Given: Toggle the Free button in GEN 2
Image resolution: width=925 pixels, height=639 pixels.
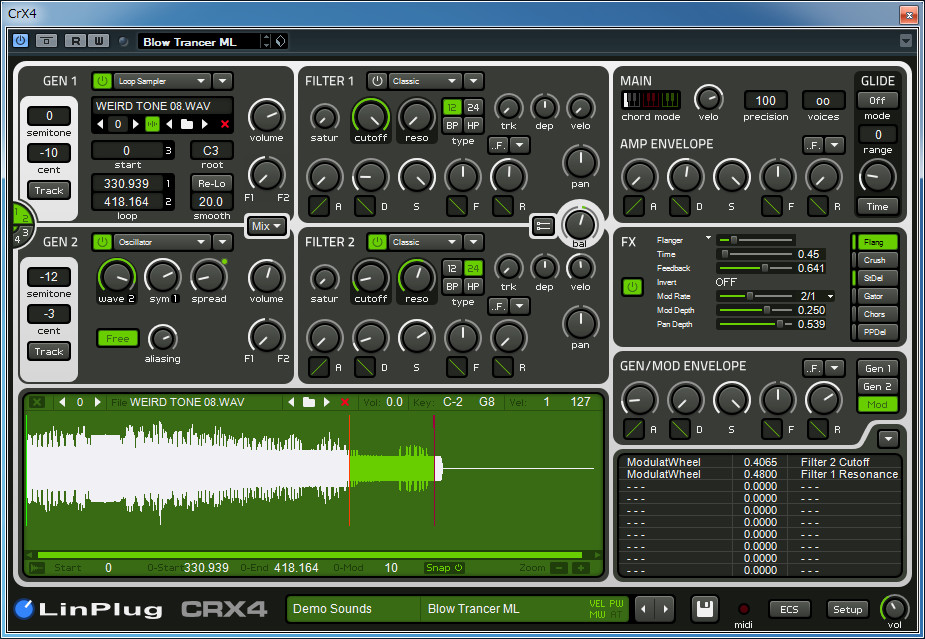Looking at the screenshot, I should pos(118,338).
